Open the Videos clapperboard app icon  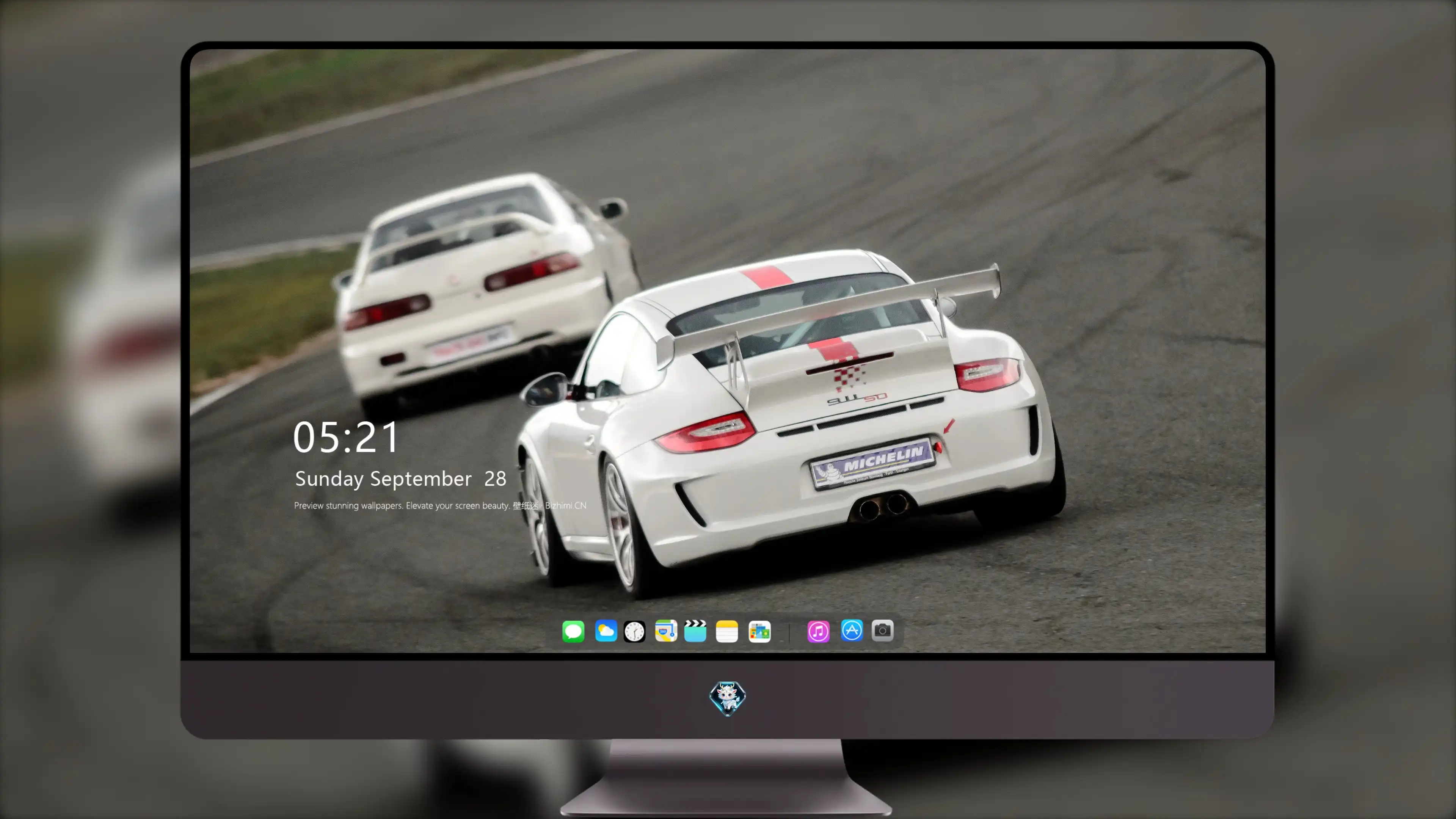695,631
